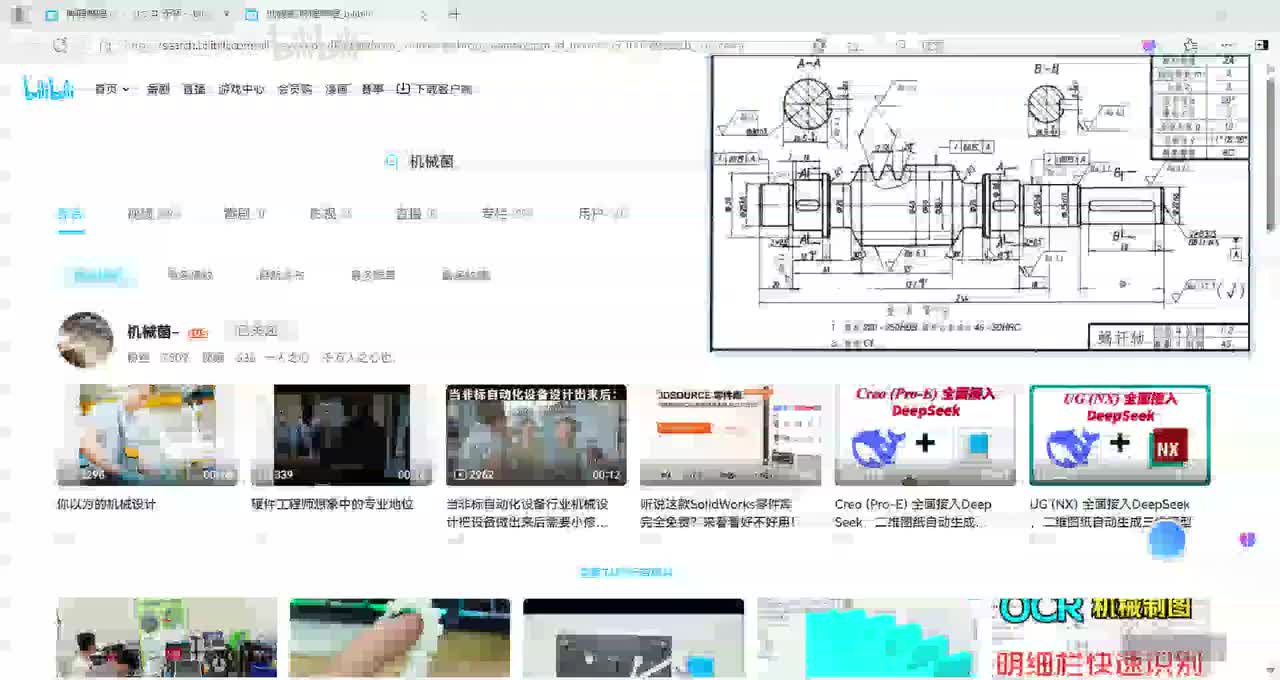Open the browser three-dots menu
Screen dimensions: 1280x680
click(x=1229, y=45)
